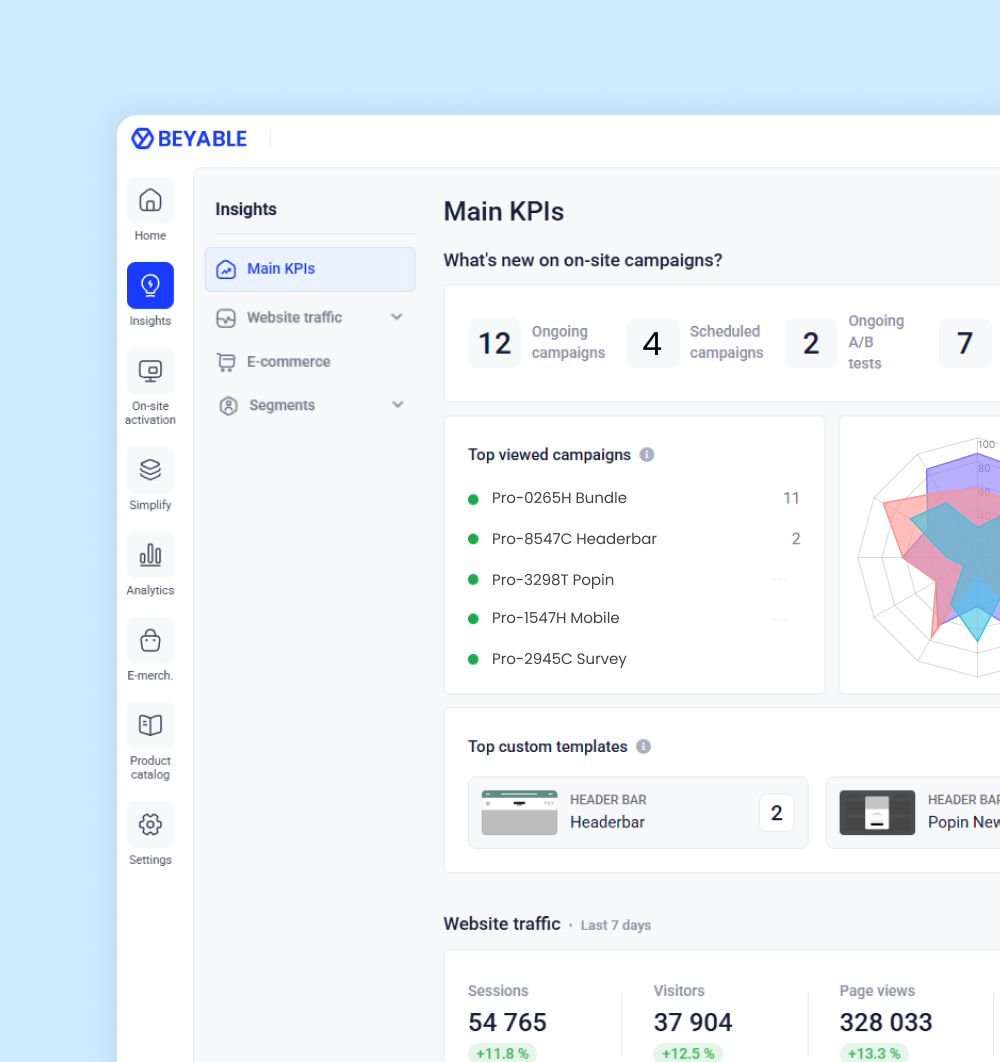Click the Headerbar template count 2
This screenshot has height=1062, width=1000.
click(776, 813)
